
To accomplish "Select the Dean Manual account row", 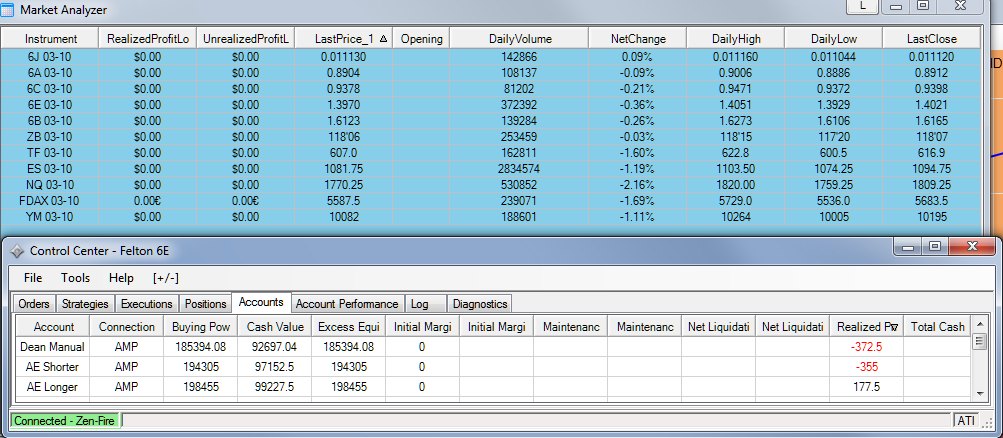I will [x=52, y=347].
